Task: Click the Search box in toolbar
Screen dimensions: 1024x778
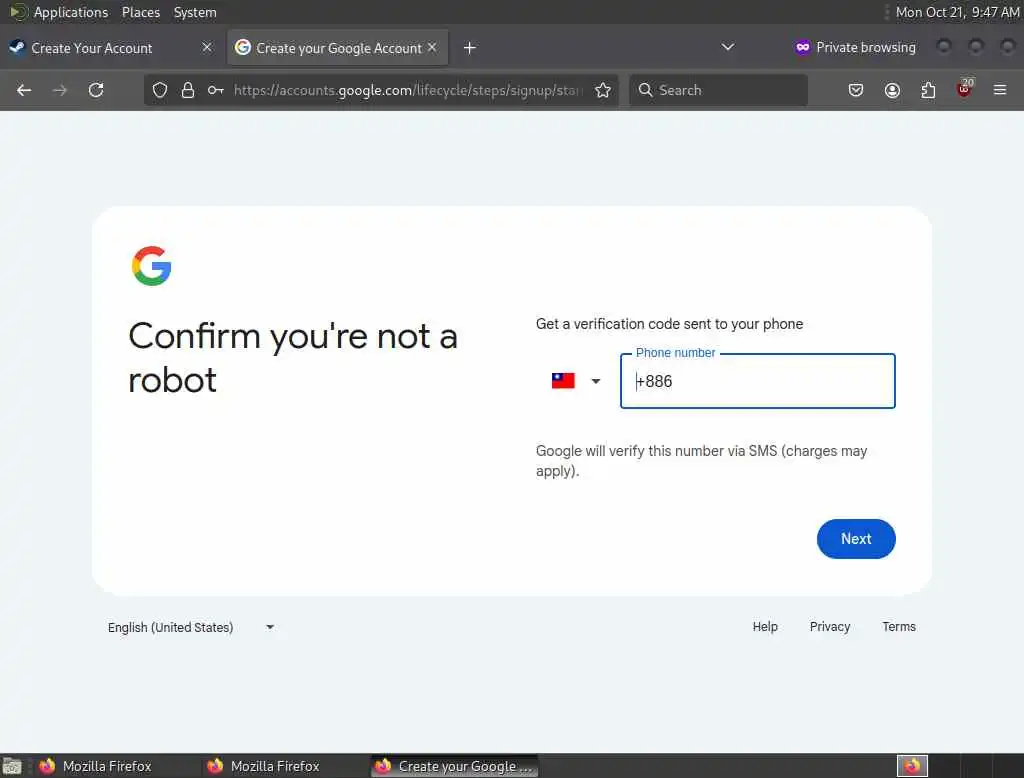Action: (x=718, y=90)
